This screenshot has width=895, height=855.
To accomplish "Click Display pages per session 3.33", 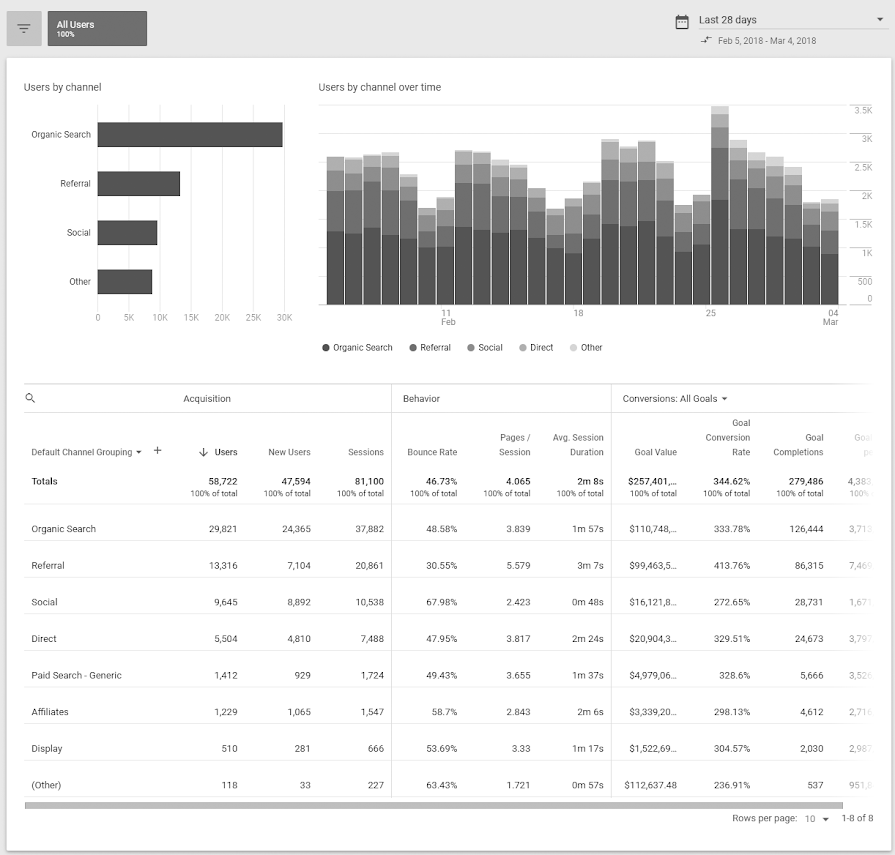I will pyautogui.click(x=521, y=748).
